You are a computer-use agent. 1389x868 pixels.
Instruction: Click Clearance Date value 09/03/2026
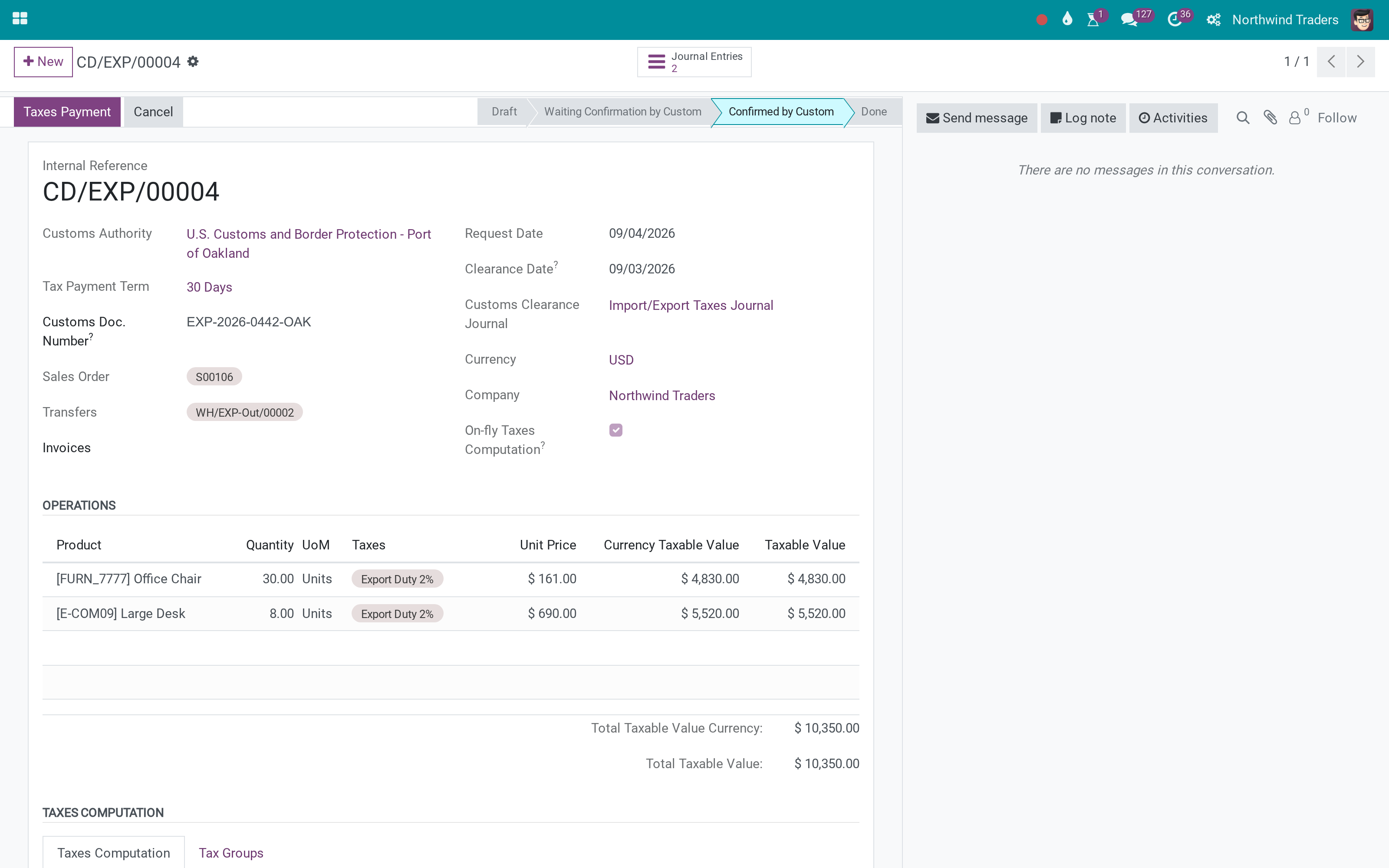[642, 269]
